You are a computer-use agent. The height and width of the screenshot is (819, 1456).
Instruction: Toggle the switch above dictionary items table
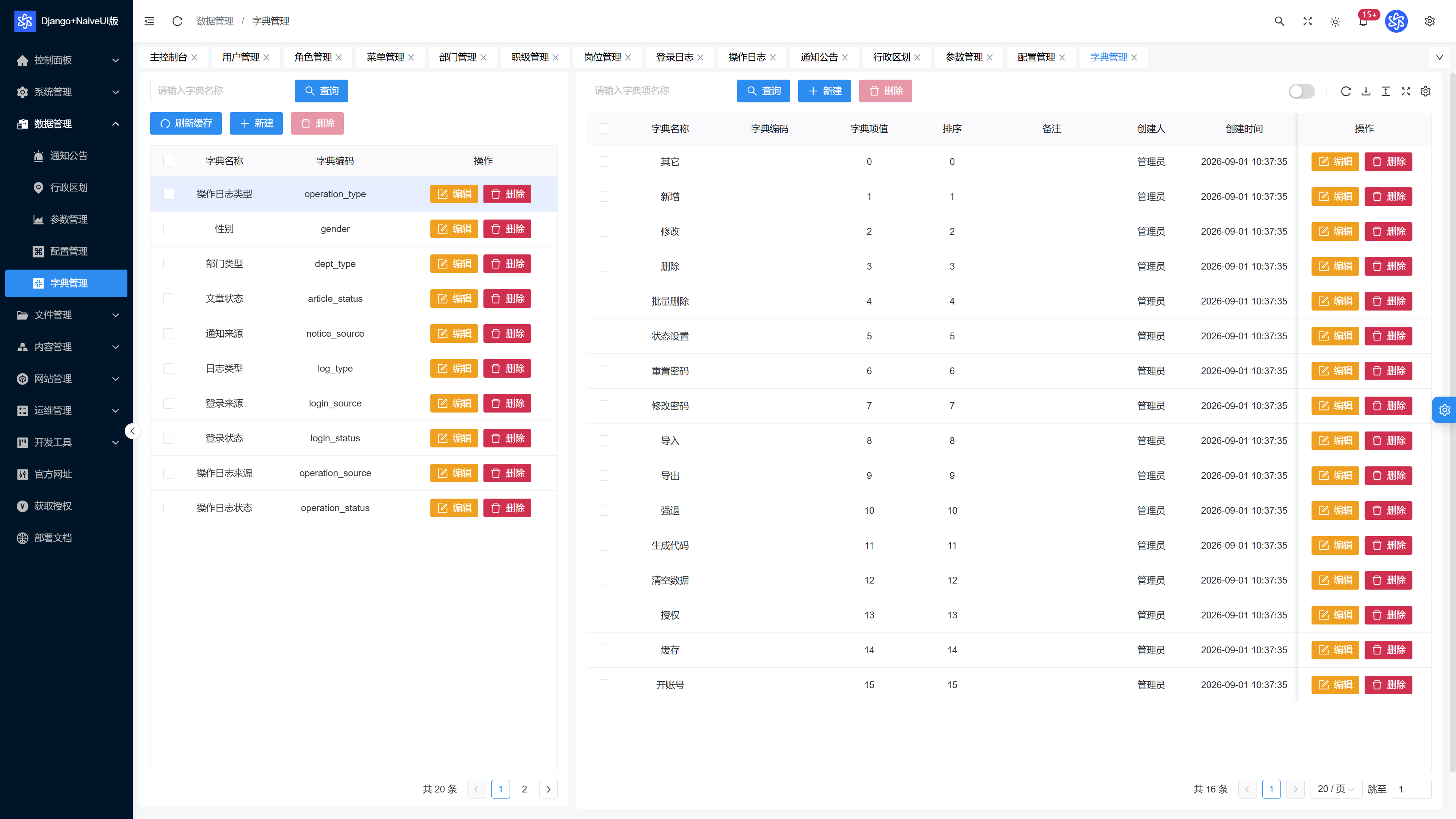tap(1301, 91)
